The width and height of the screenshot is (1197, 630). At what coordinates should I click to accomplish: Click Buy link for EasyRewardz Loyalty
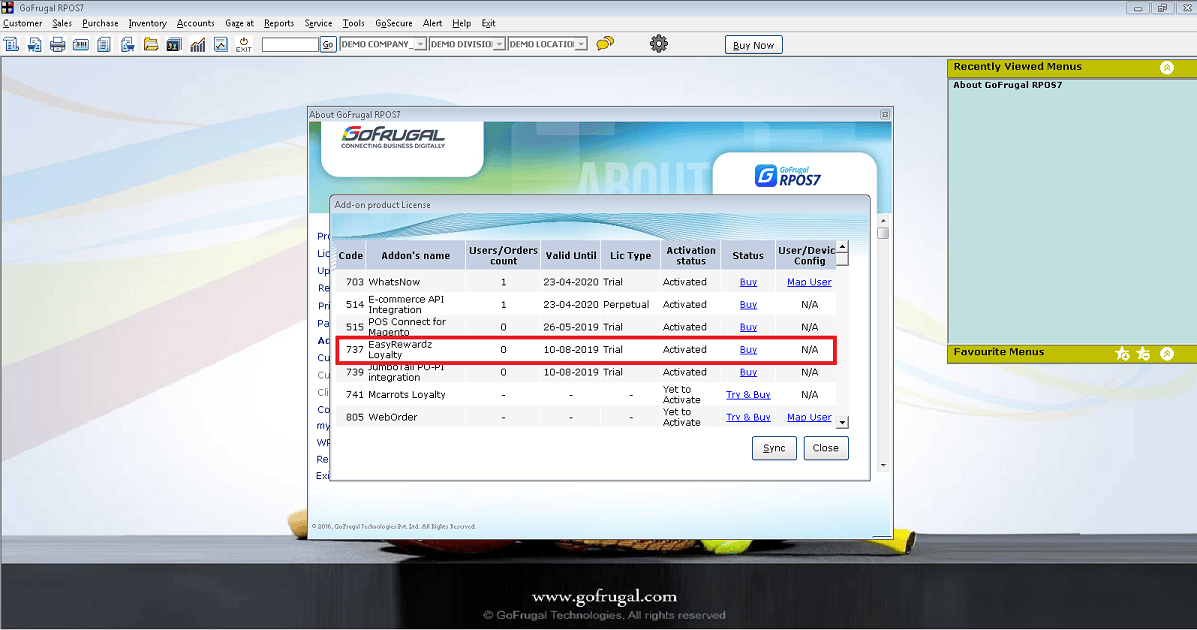coord(748,350)
